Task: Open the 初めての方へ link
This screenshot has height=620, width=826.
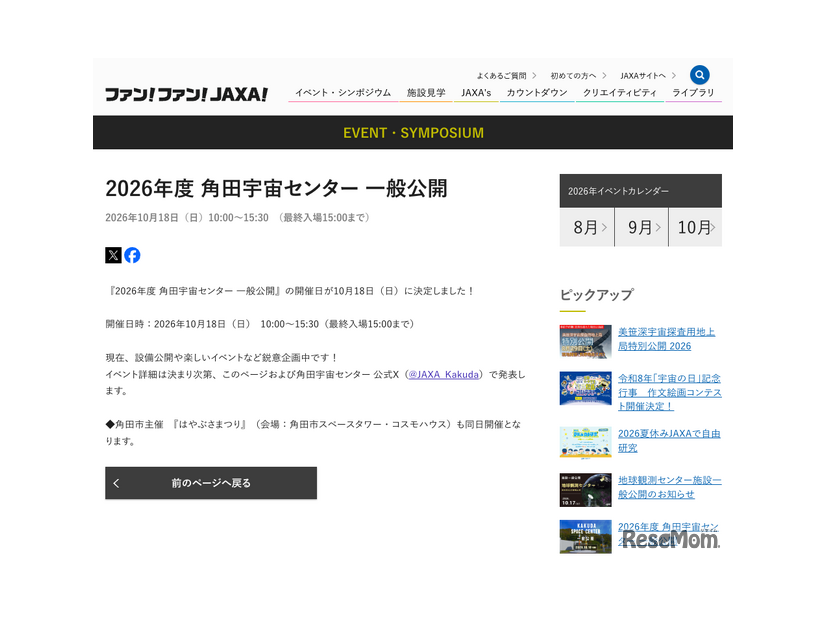Action: (578, 76)
